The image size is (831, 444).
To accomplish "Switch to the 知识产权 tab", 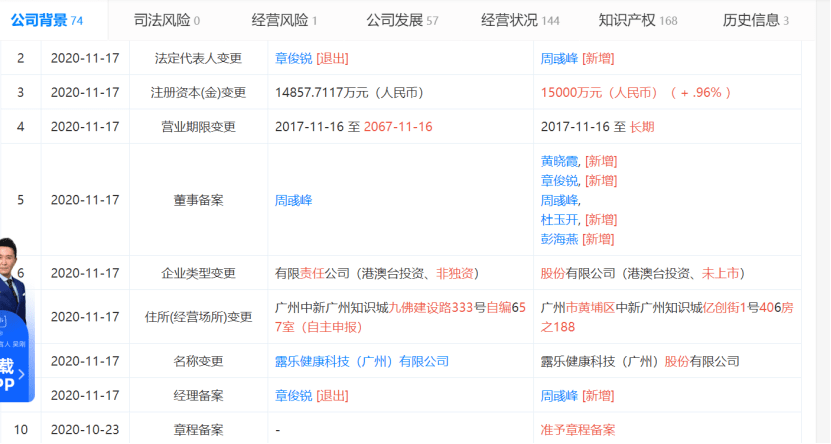I will click(x=638, y=21).
